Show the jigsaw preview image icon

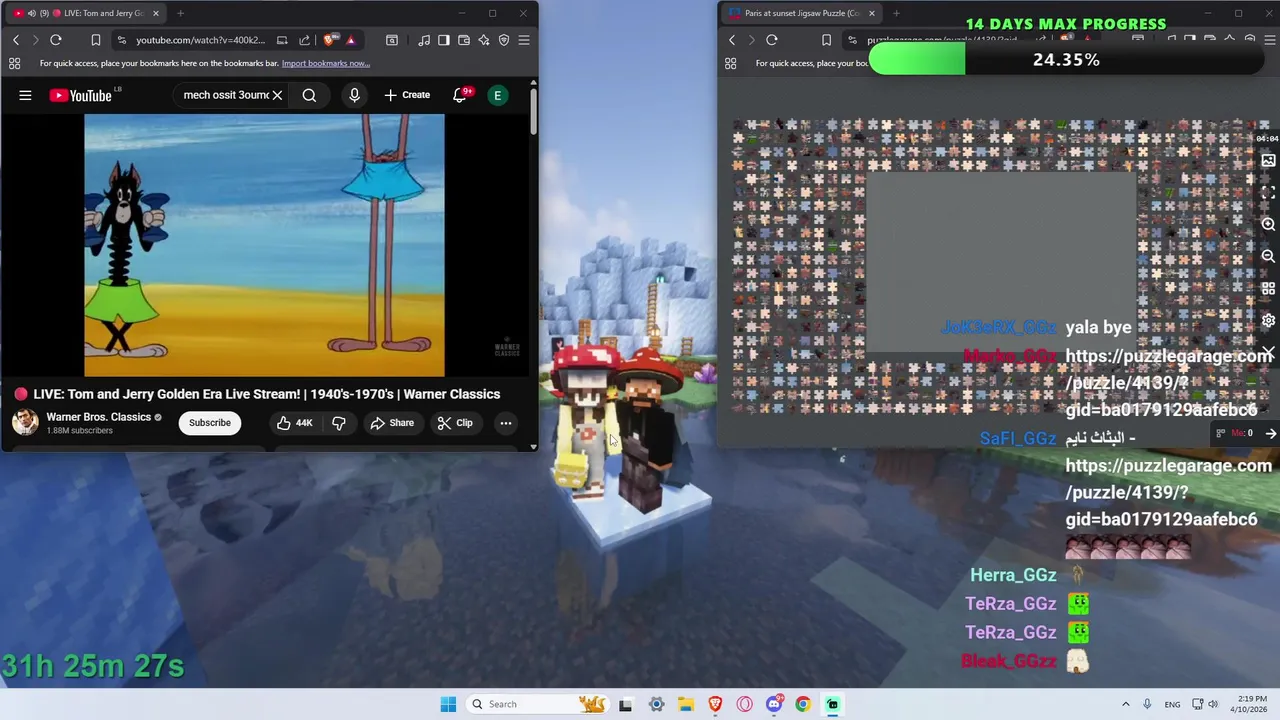click(x=1268, y=160)
